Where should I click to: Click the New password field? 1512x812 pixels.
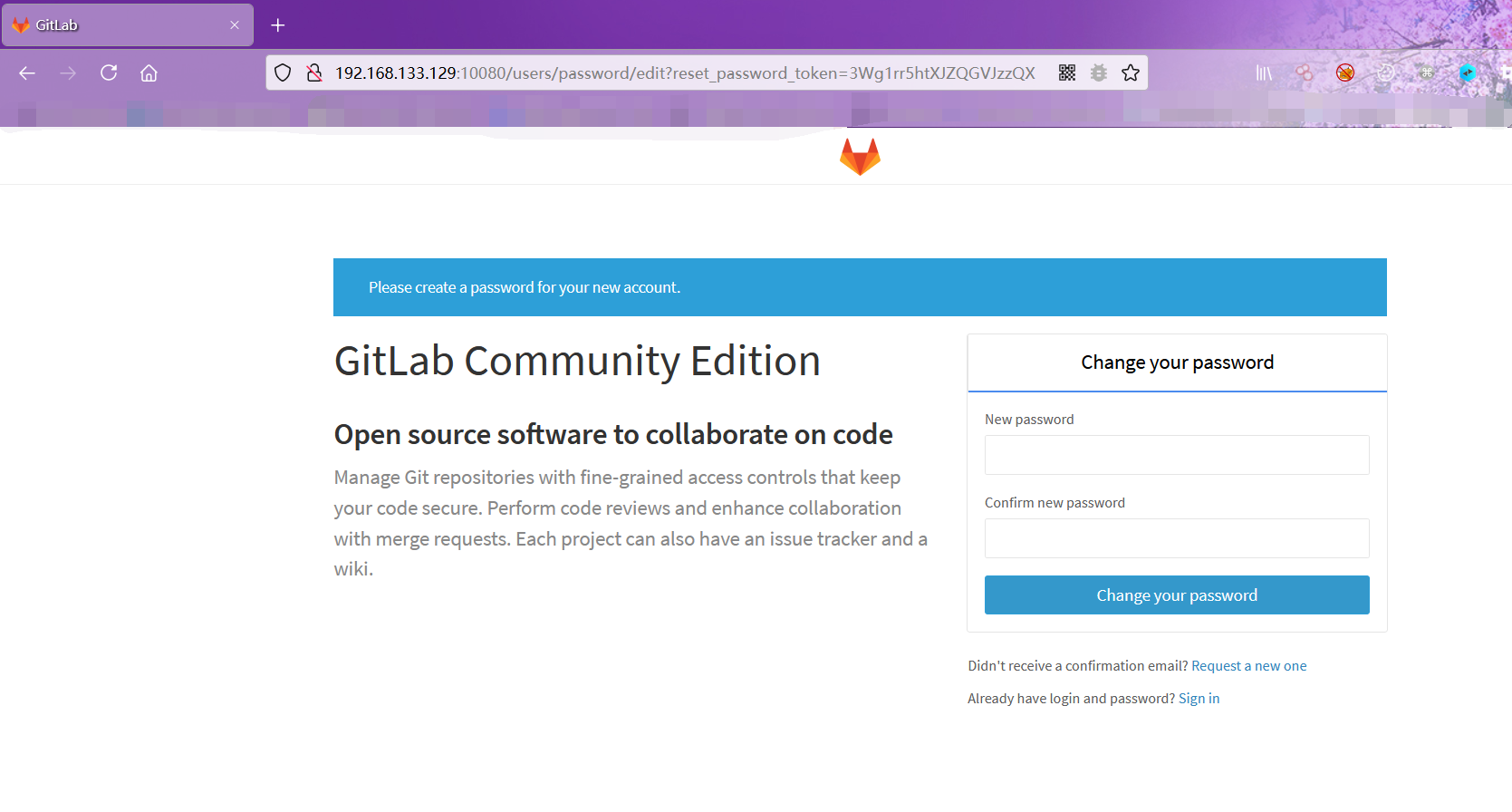pos(1177,455)
